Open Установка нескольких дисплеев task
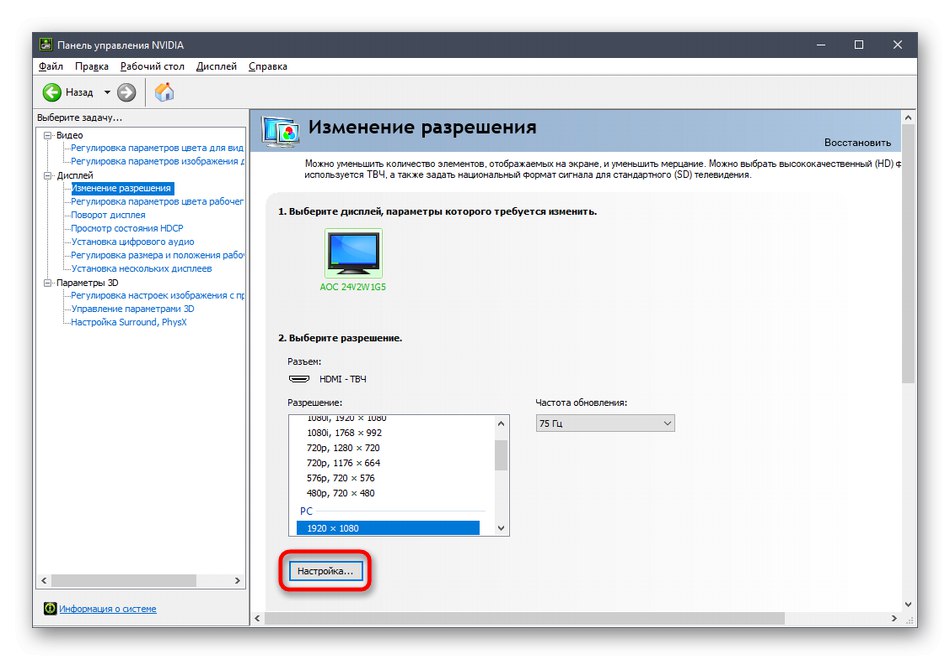This screenshot has width=950, height=660. (x=142, y=268)
